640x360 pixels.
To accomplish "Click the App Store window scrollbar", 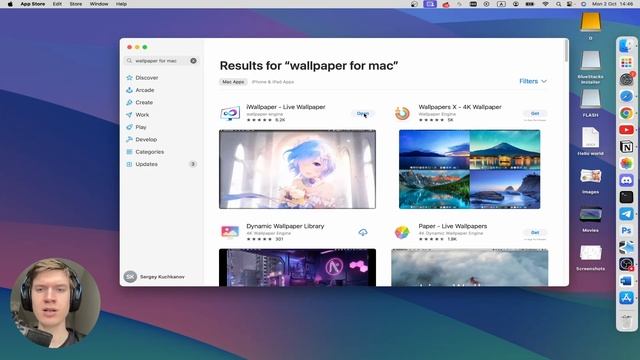I will click(x=566, y=51).
